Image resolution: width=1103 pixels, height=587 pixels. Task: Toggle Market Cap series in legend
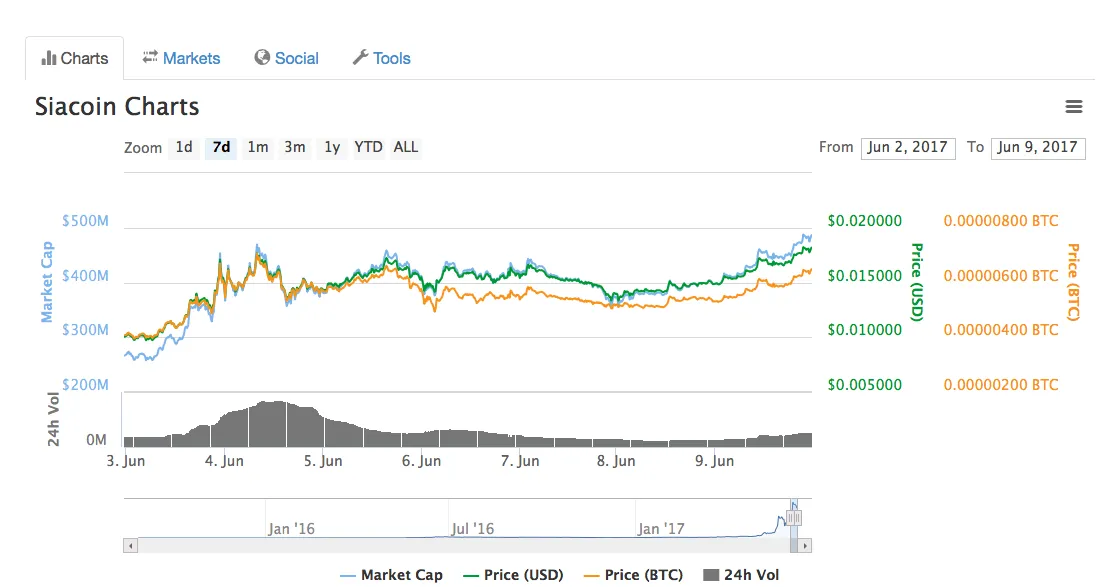click(391, 575)
